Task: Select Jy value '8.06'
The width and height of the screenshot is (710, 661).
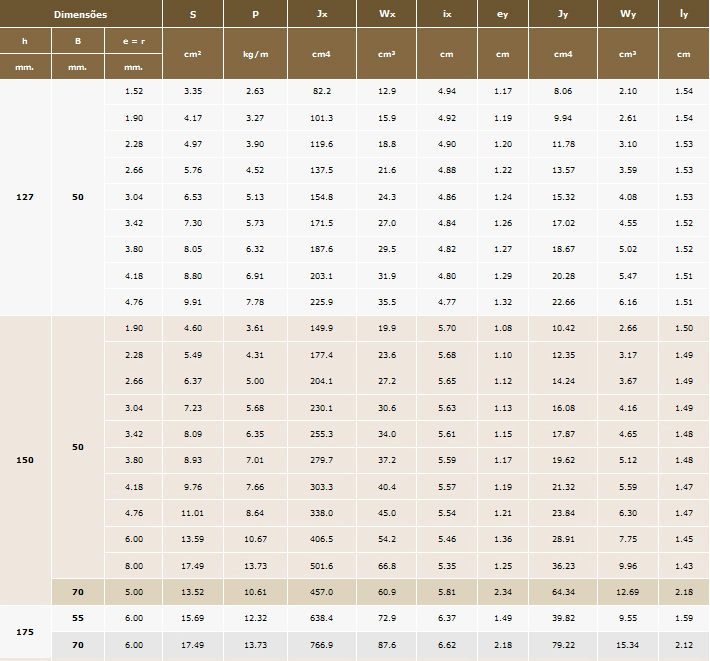Action: [563, 91]
